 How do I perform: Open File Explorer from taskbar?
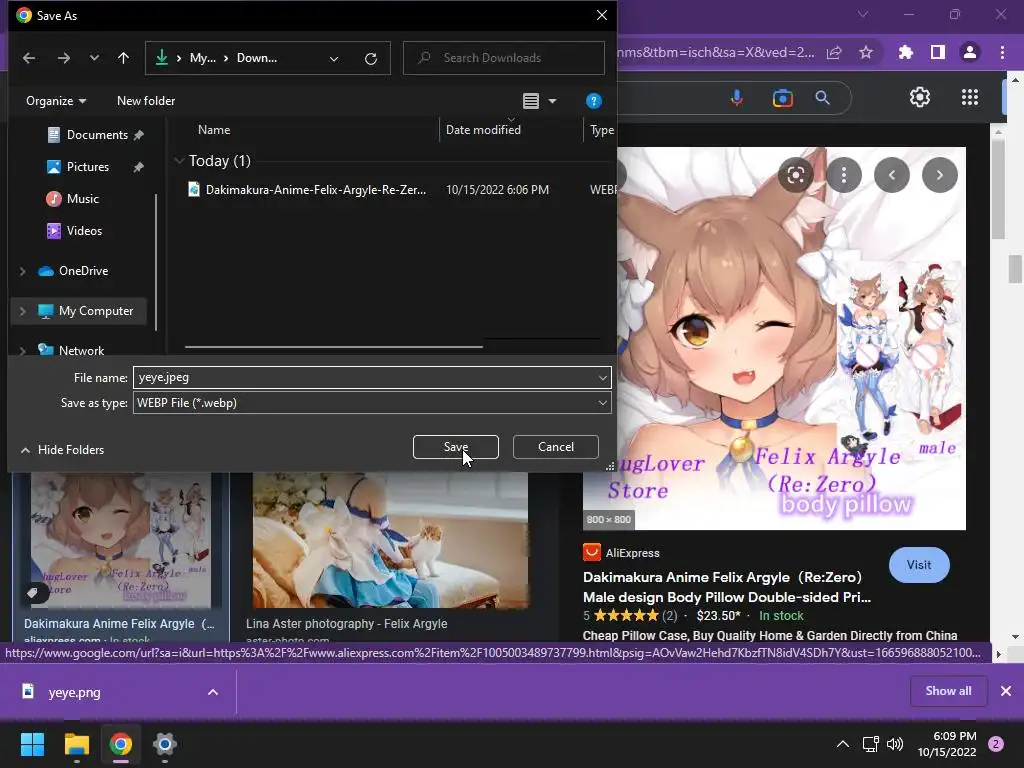point(76,744)
